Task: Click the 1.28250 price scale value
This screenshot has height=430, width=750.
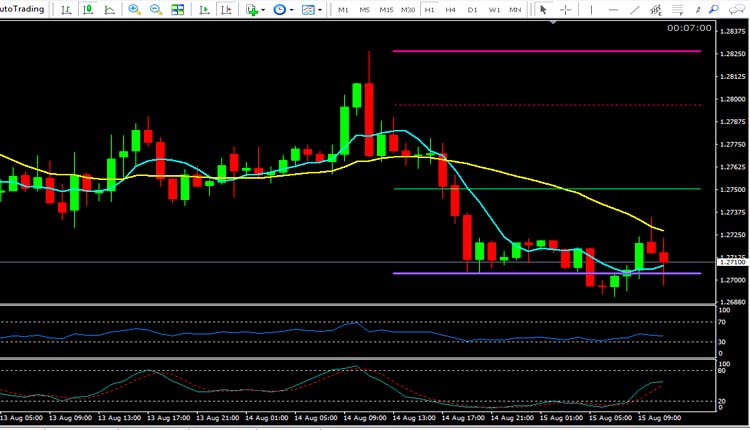Action: coord(732,54)
